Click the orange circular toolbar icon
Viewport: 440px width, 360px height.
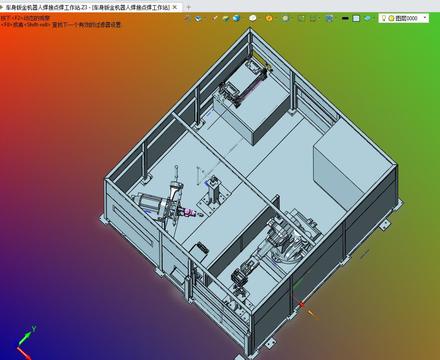(269, 18)
